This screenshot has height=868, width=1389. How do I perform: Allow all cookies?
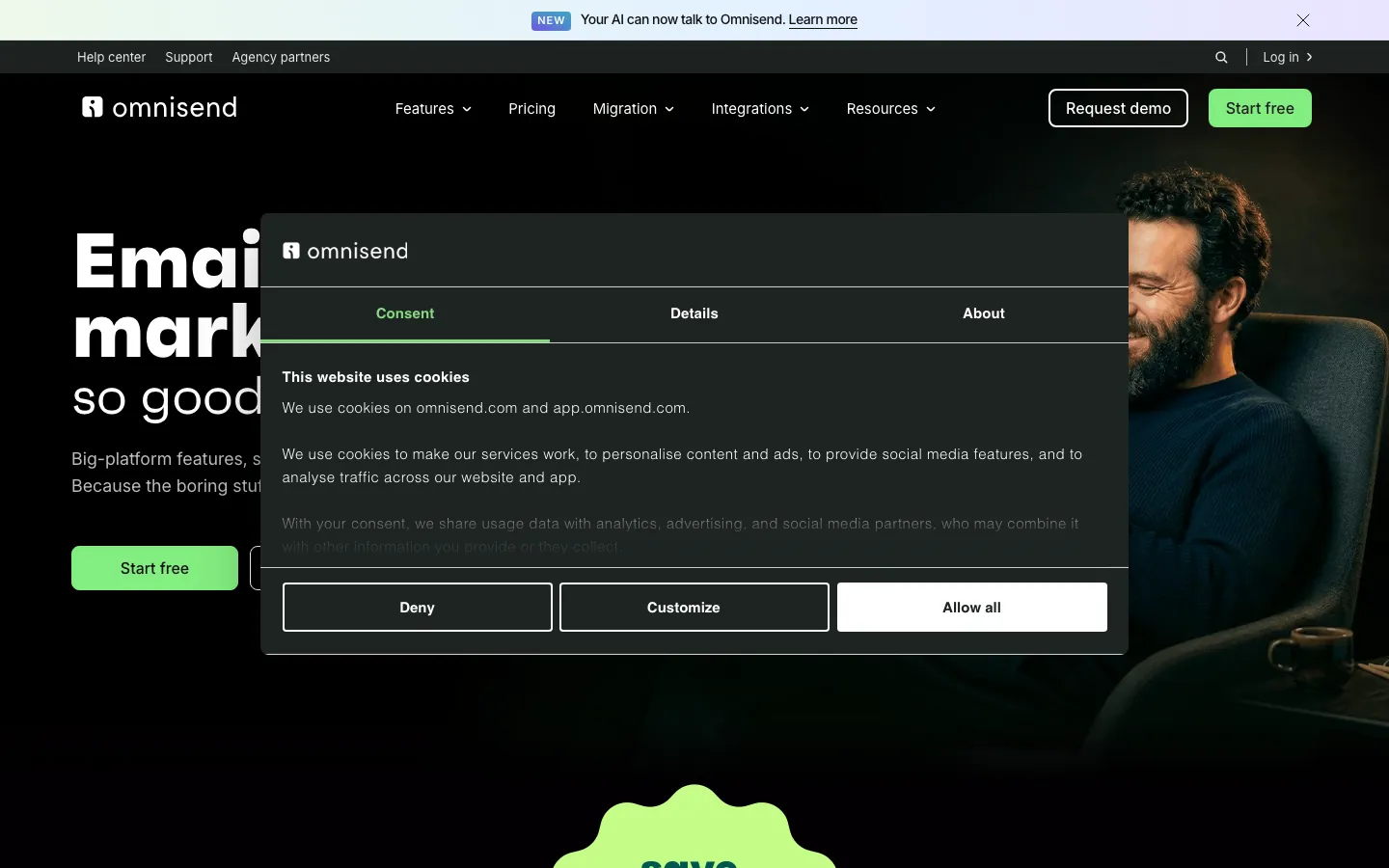972,608
